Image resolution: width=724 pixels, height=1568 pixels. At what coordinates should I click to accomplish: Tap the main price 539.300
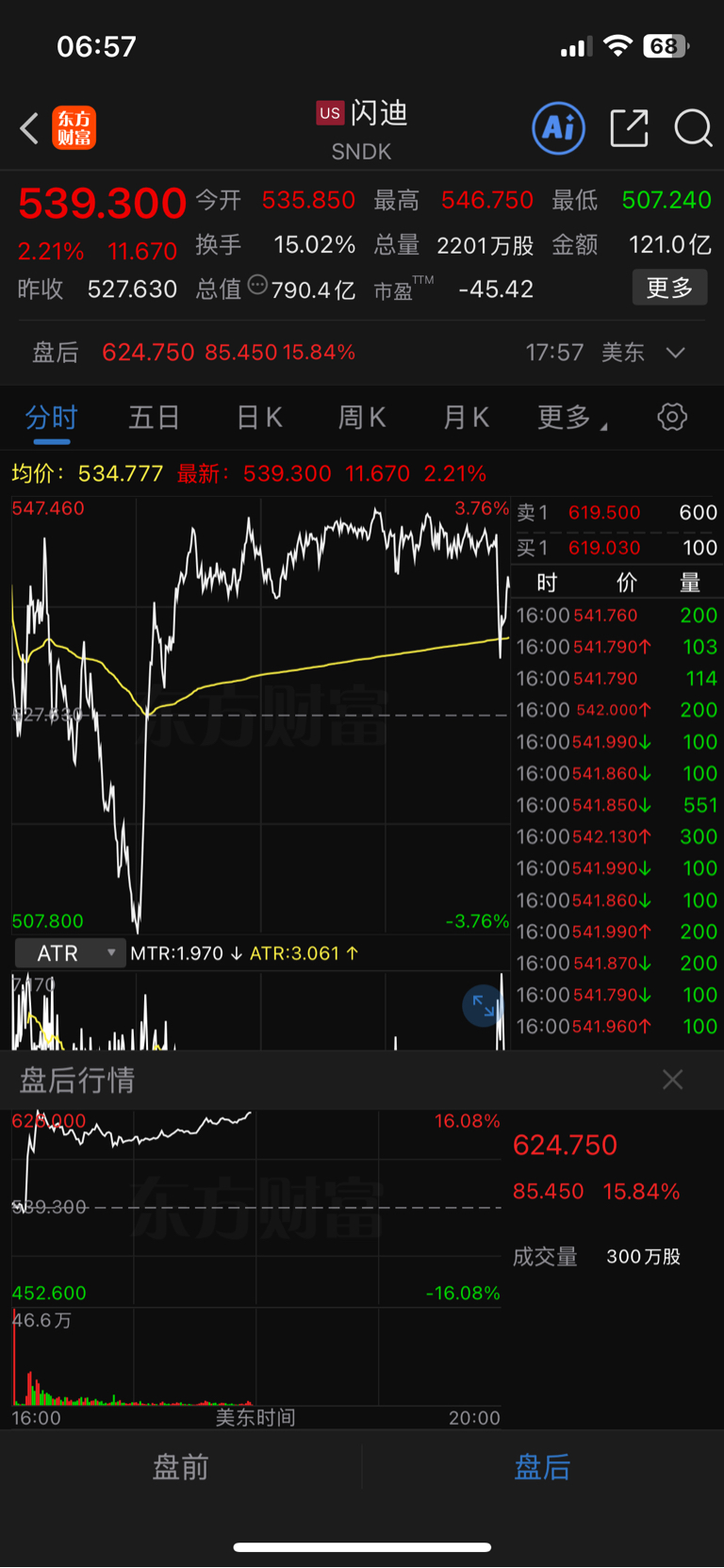[102, 203]
